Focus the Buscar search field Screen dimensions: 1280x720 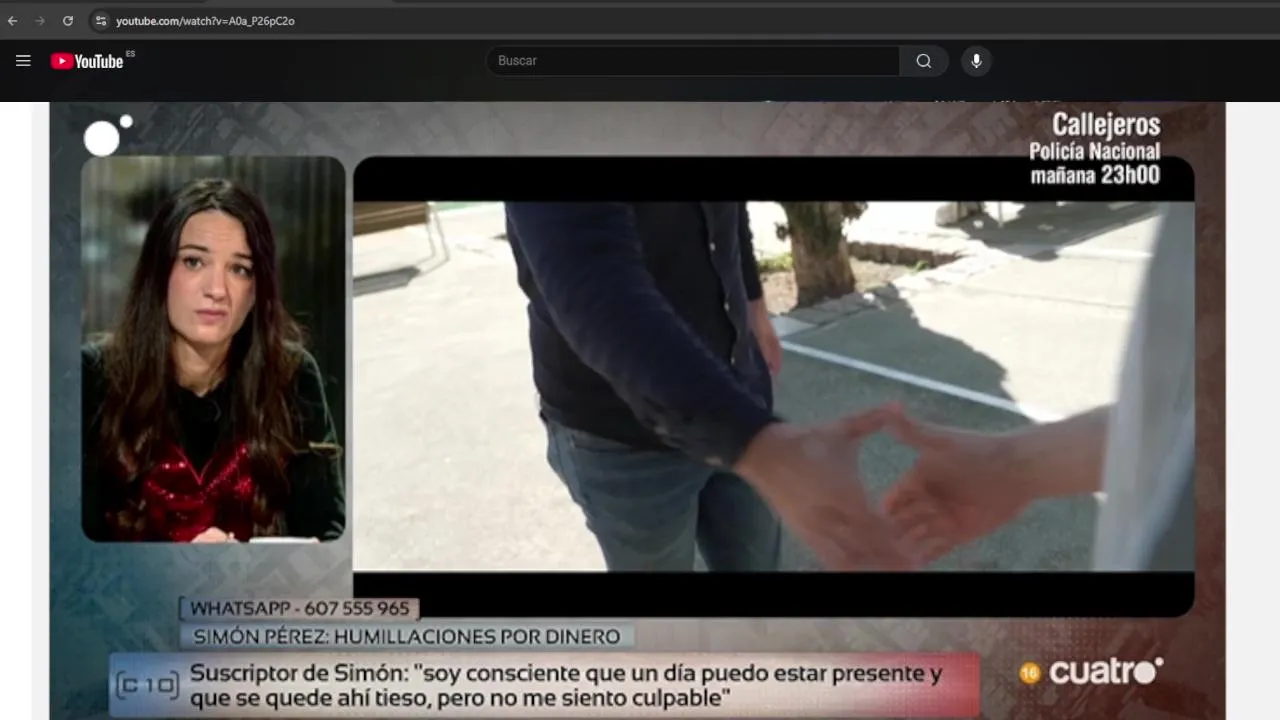pyautogui.click(x=693, y=61)
